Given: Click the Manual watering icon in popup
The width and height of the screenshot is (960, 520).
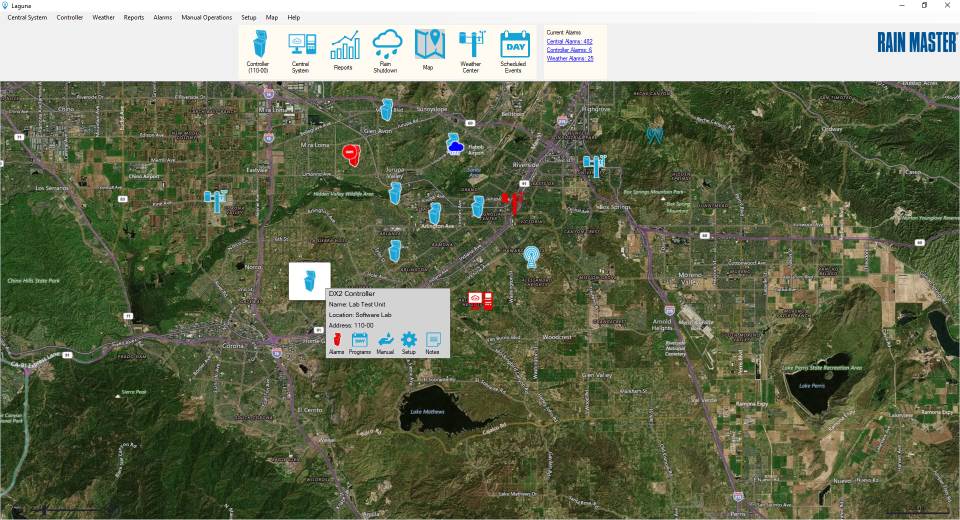Looking at the screenshot, I should tap(385, 340).
